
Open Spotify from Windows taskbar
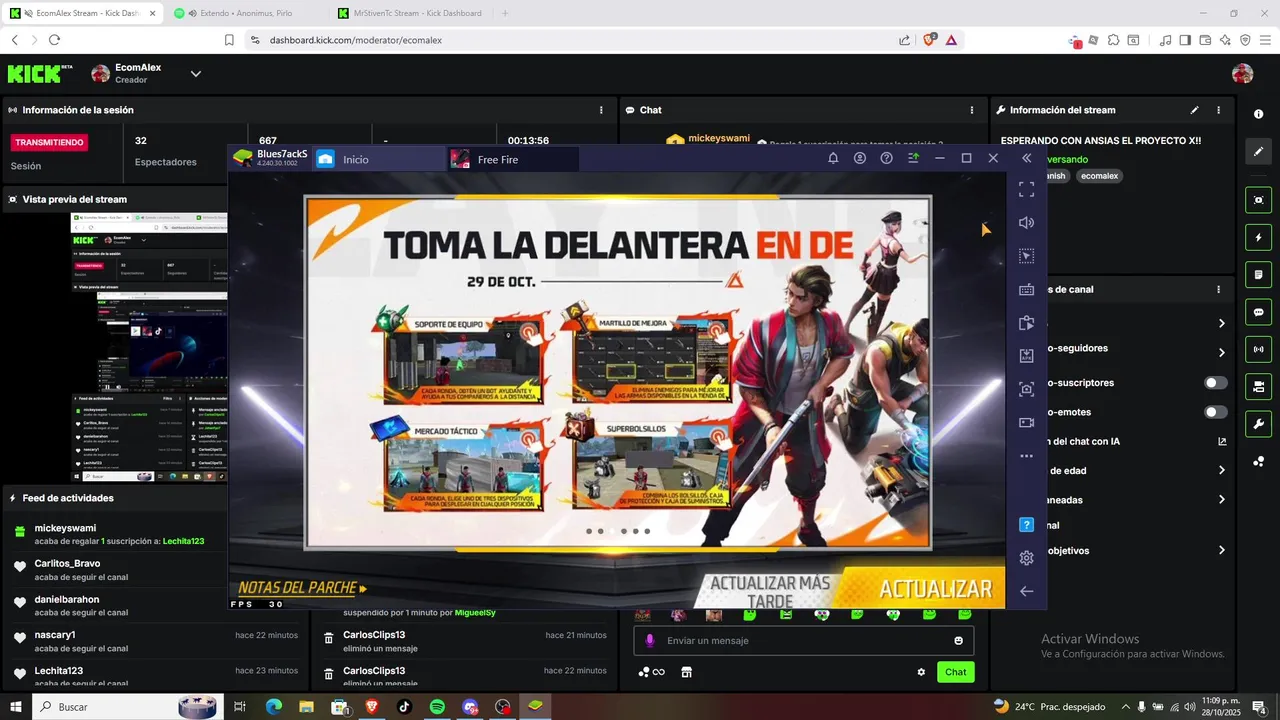click(437, 706)
